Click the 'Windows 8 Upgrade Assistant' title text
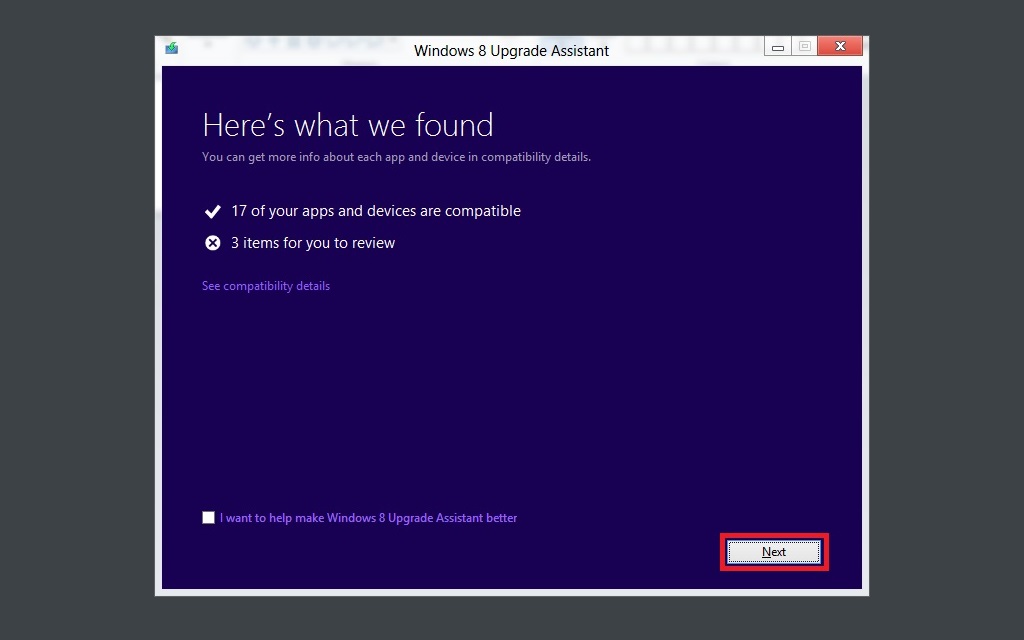This screenshot has height=640, width=1024. [x=511, y=50]
